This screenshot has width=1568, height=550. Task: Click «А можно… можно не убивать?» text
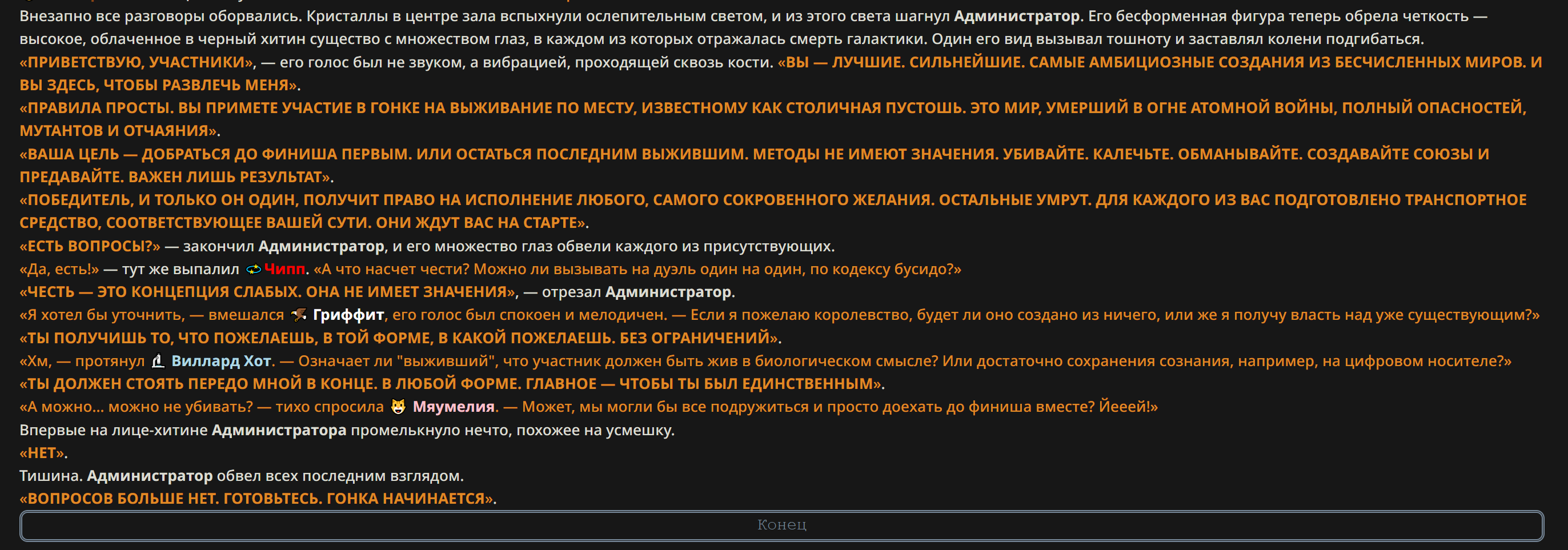coord(137,407)
